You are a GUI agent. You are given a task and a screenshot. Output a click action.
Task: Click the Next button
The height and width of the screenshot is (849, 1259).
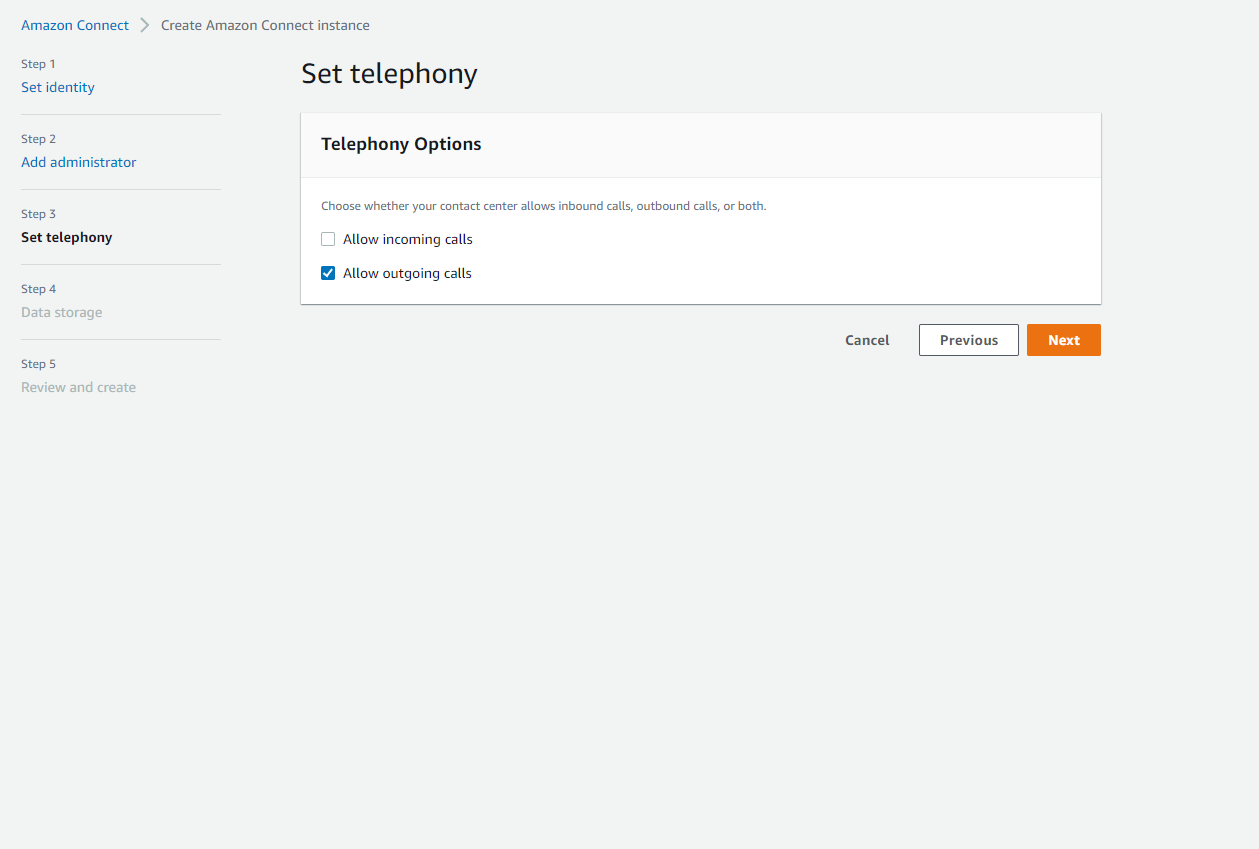click(x=1063, y=340)
